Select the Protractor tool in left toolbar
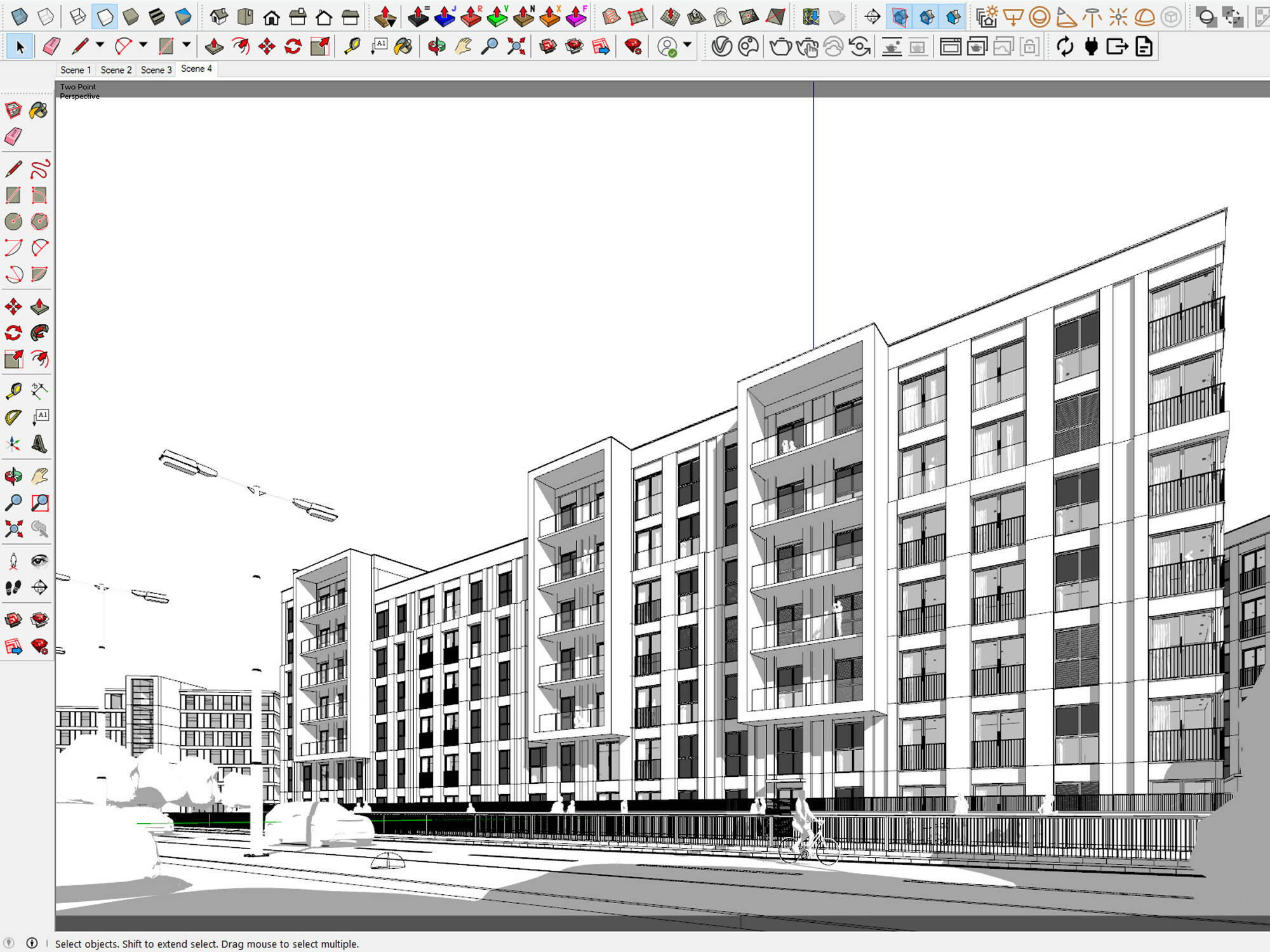The width and height of the screenshot is (1270, 952). [13, 417]
